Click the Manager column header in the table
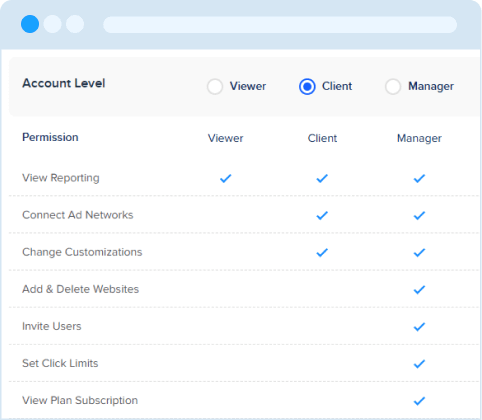482x420 pixels. point(419,138)
